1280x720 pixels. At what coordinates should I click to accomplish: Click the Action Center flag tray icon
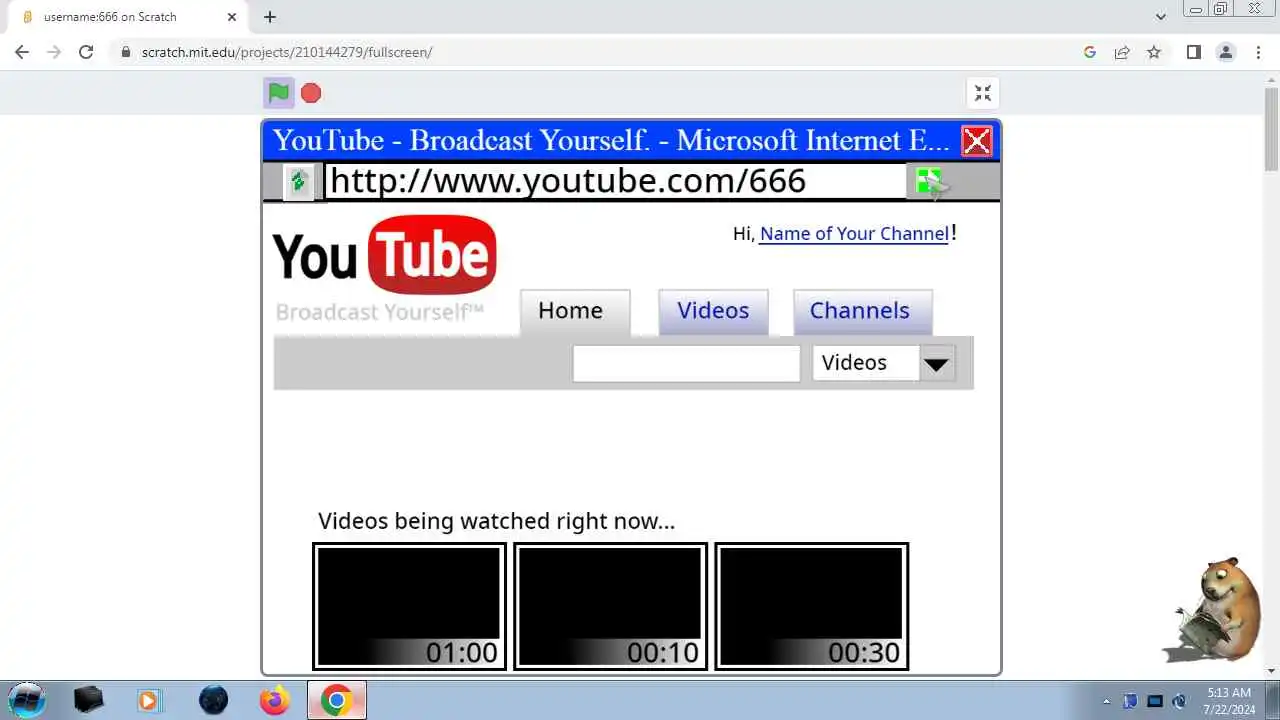[x=1131, y=701]
